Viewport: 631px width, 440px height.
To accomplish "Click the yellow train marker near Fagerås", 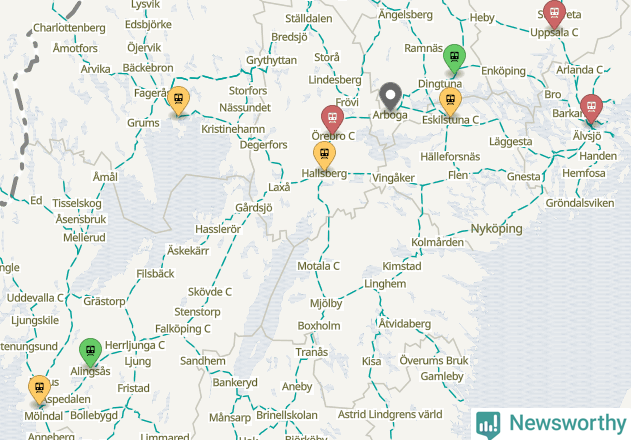I will tap(179, 101).
